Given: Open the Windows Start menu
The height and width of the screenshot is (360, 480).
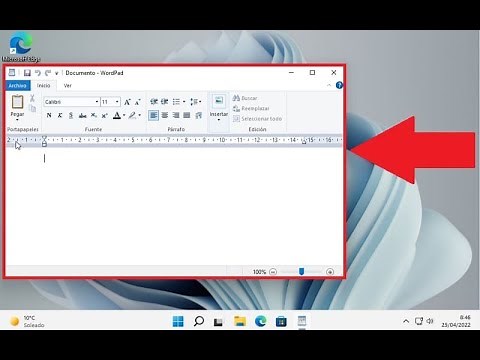Looking at the screenshot, I should pyautogui.click(x=178, y=321).
